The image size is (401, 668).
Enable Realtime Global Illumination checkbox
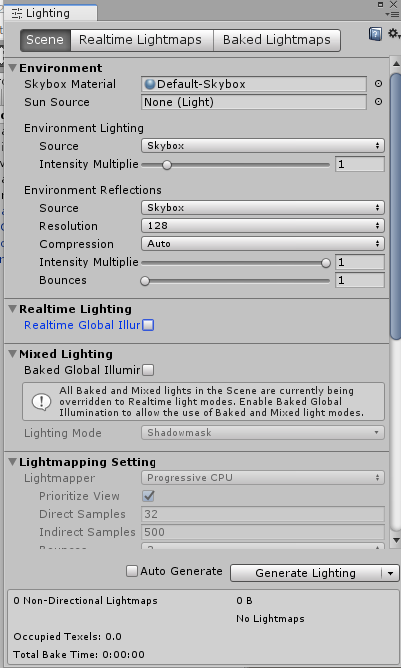[x=148, y=325]
